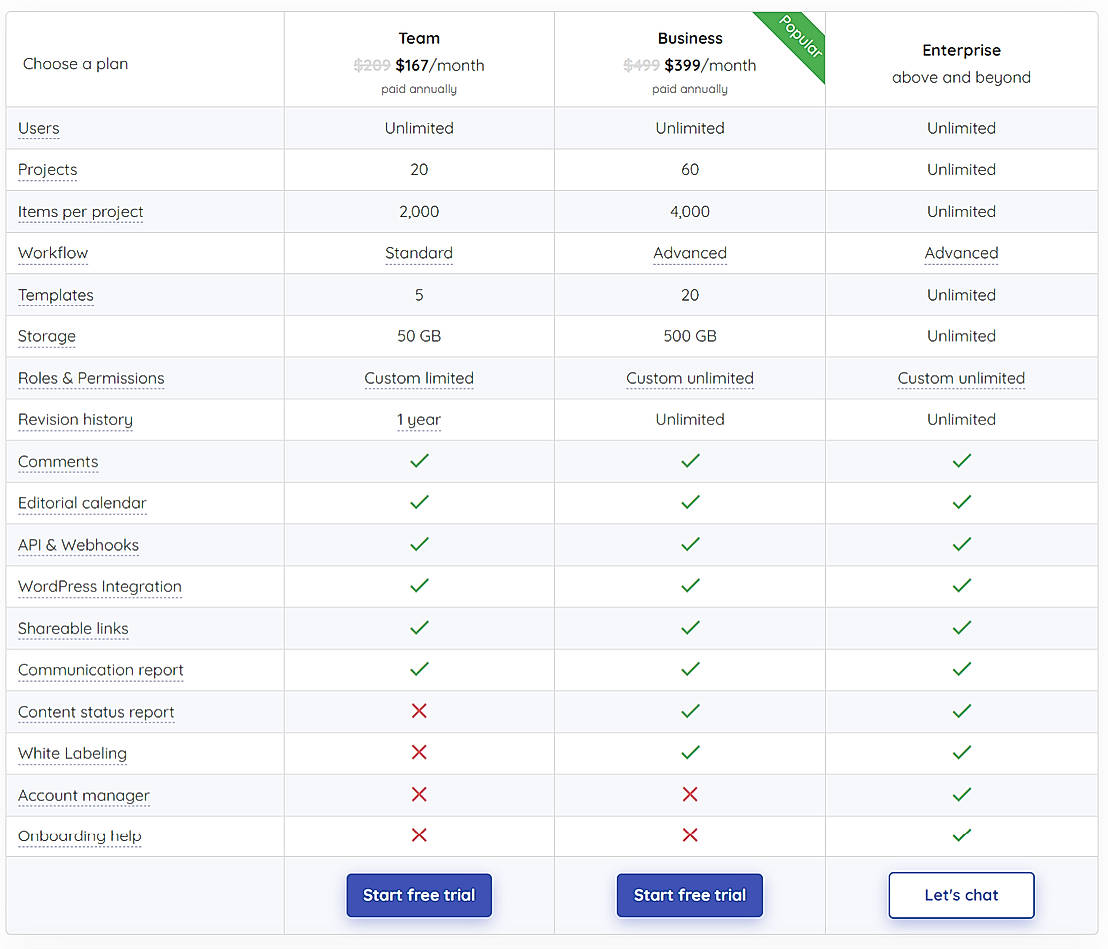Click the API & Webhooks label

pyautogui.click(x=78, y=545)
